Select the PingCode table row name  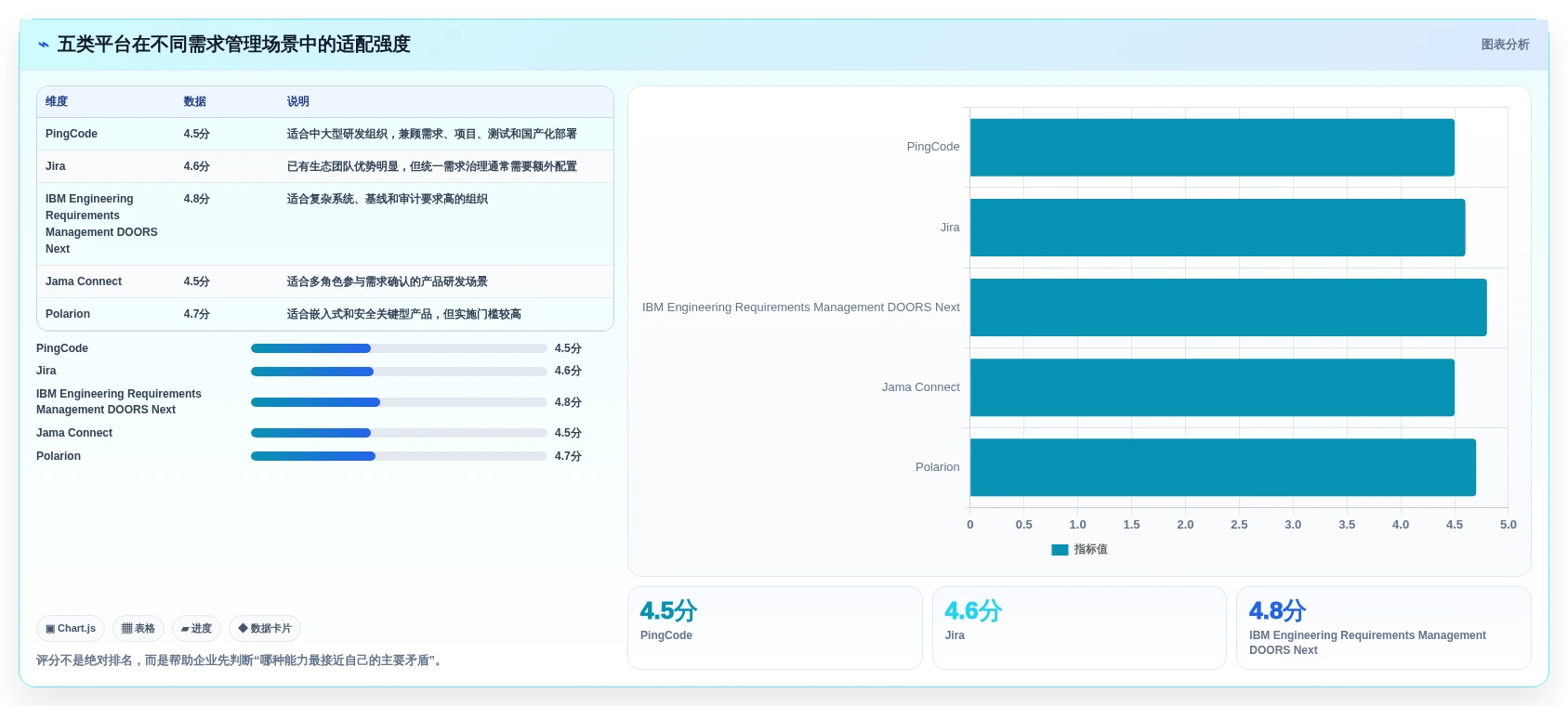click(72, 134)
